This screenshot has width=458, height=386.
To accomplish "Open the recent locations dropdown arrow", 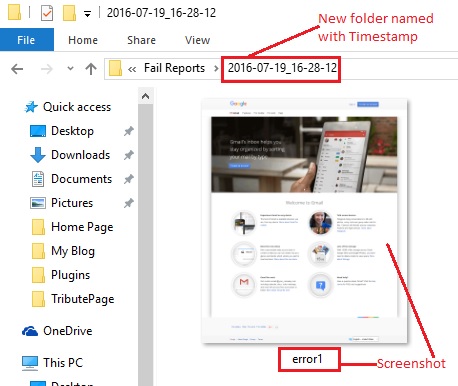I will point(70,69).
